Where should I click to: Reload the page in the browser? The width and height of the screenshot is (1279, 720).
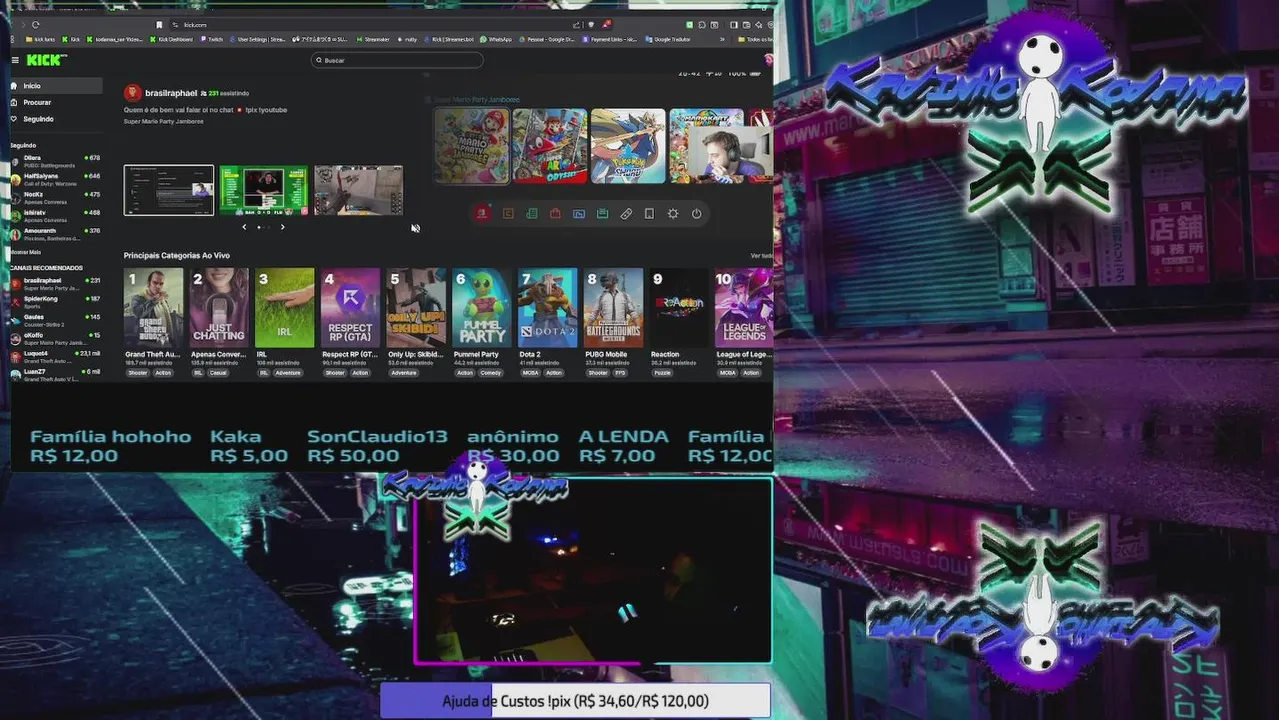[36, 24]
